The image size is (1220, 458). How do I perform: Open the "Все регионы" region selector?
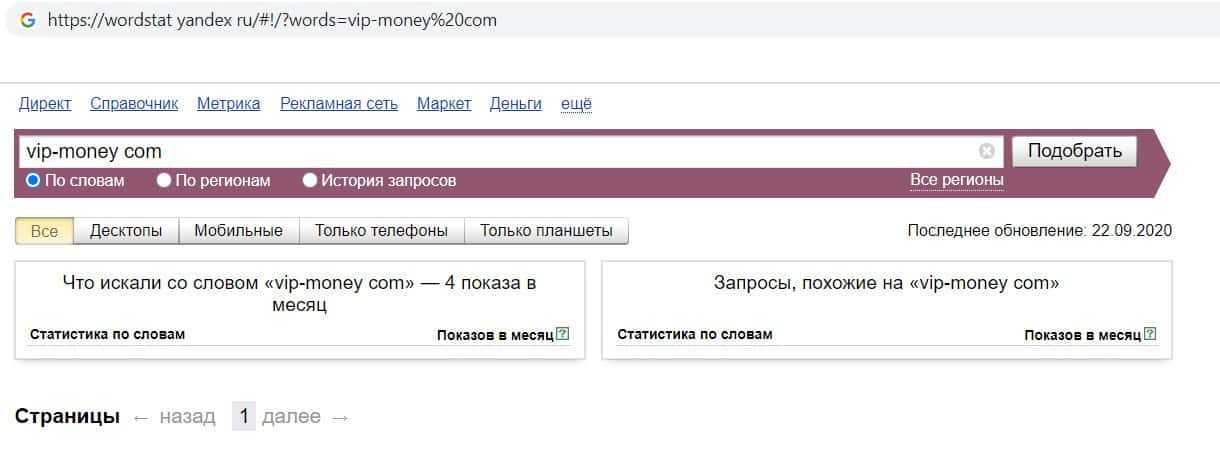[x=956, y=180]
